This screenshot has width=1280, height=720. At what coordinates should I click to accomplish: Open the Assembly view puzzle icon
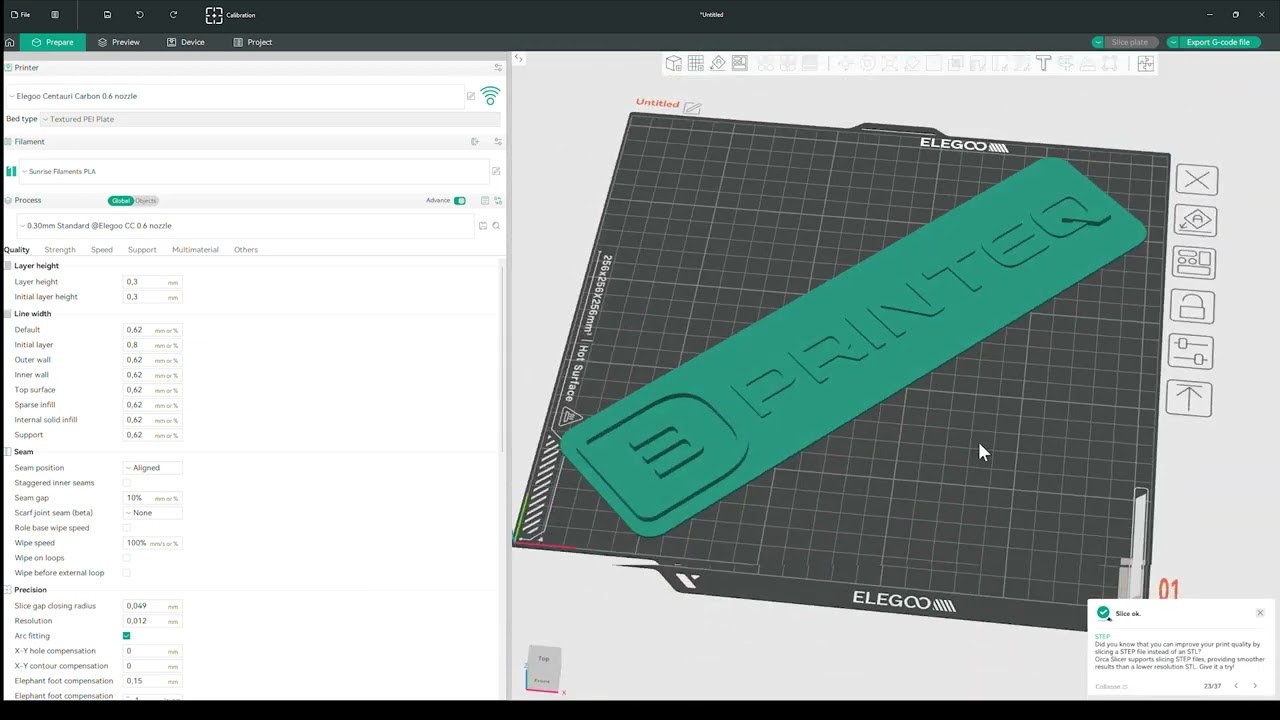pyautogui.click(x=1146, y=63)
